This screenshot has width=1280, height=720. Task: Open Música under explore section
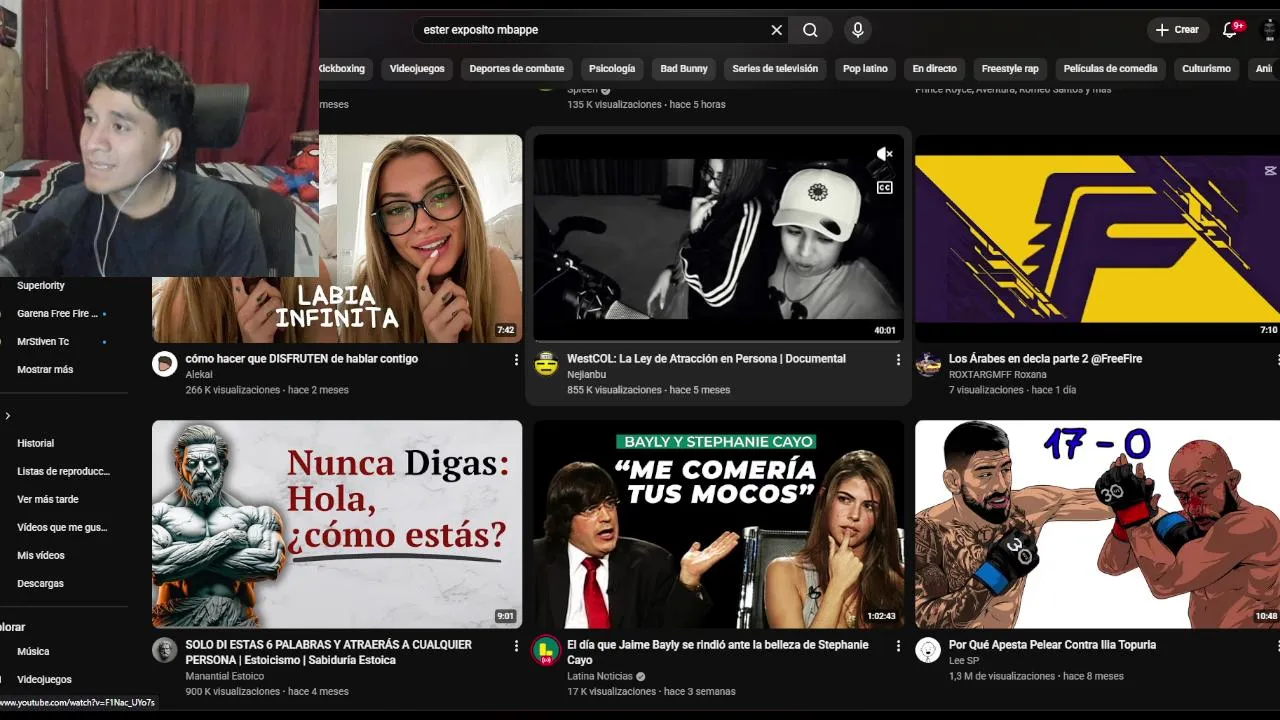(33, 651)
